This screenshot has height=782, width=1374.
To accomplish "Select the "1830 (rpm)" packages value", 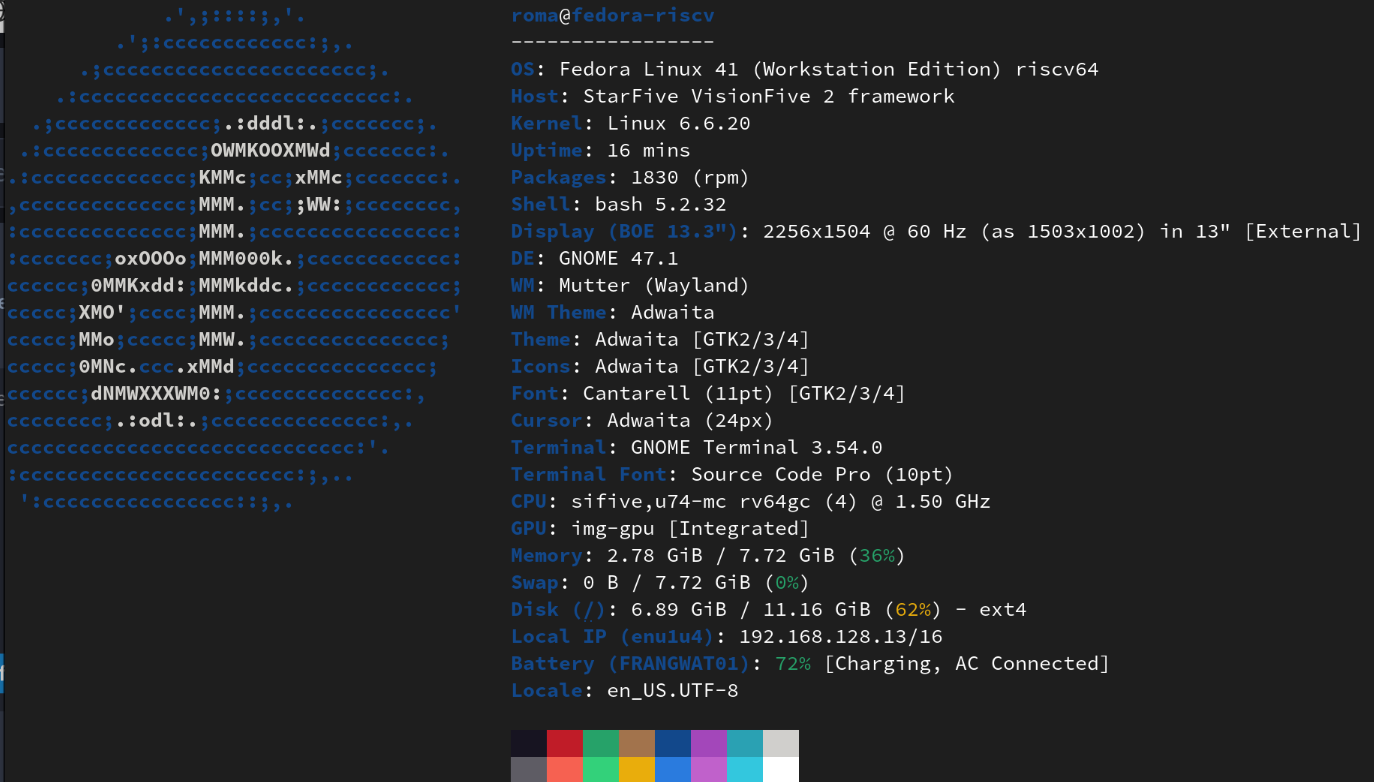I will [x=690, y=177].
